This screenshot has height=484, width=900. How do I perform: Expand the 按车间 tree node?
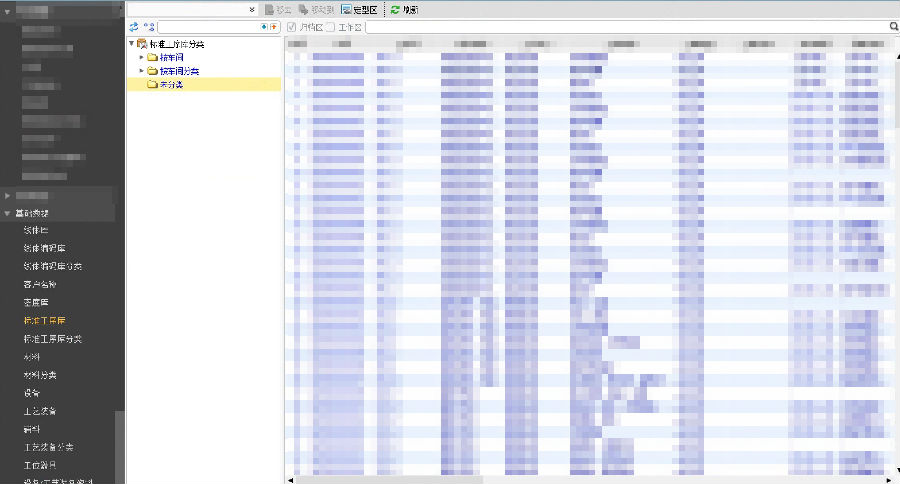[141, 58]
